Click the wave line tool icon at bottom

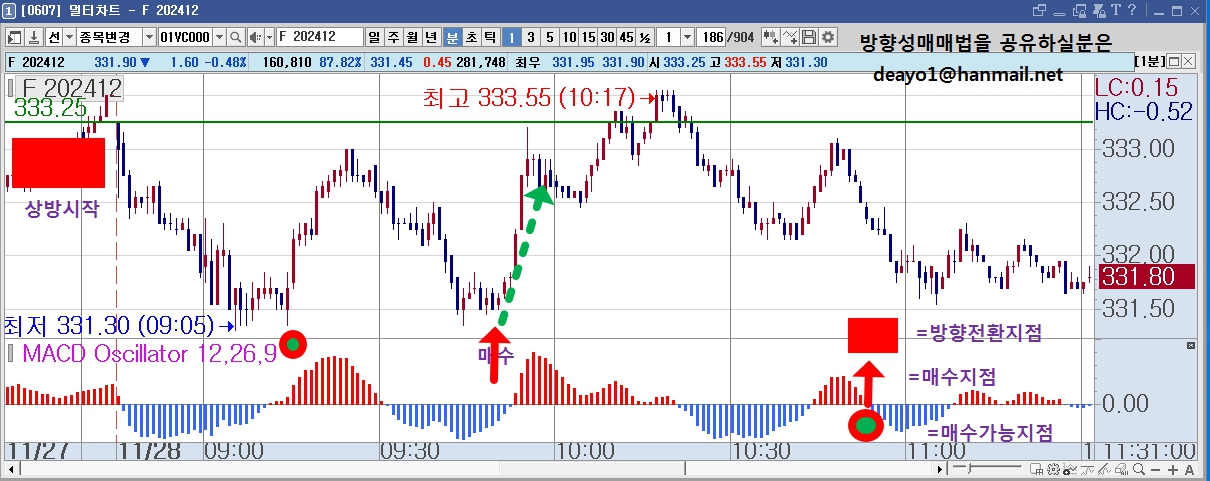[1087, 470]
